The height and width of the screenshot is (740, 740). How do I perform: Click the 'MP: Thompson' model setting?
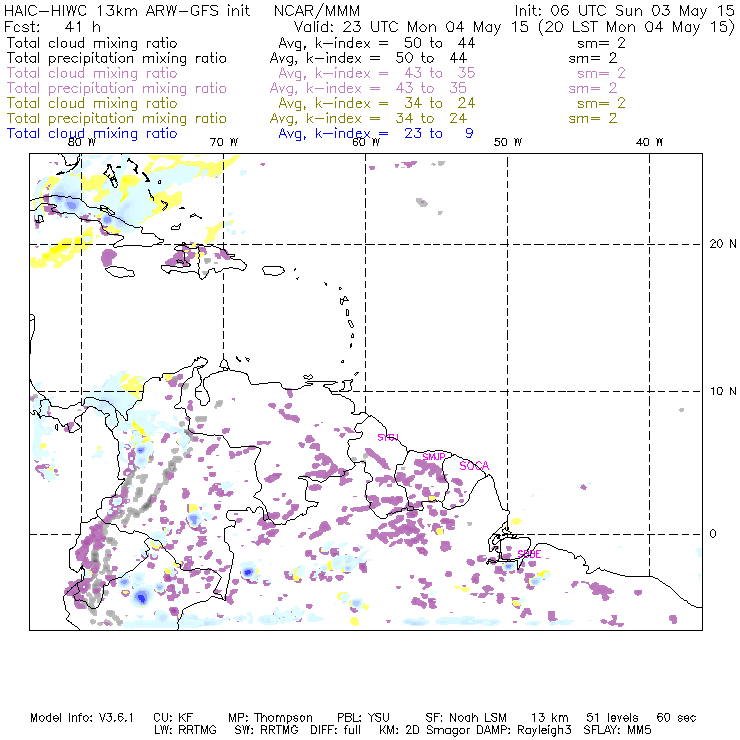(x=270, y=718)
